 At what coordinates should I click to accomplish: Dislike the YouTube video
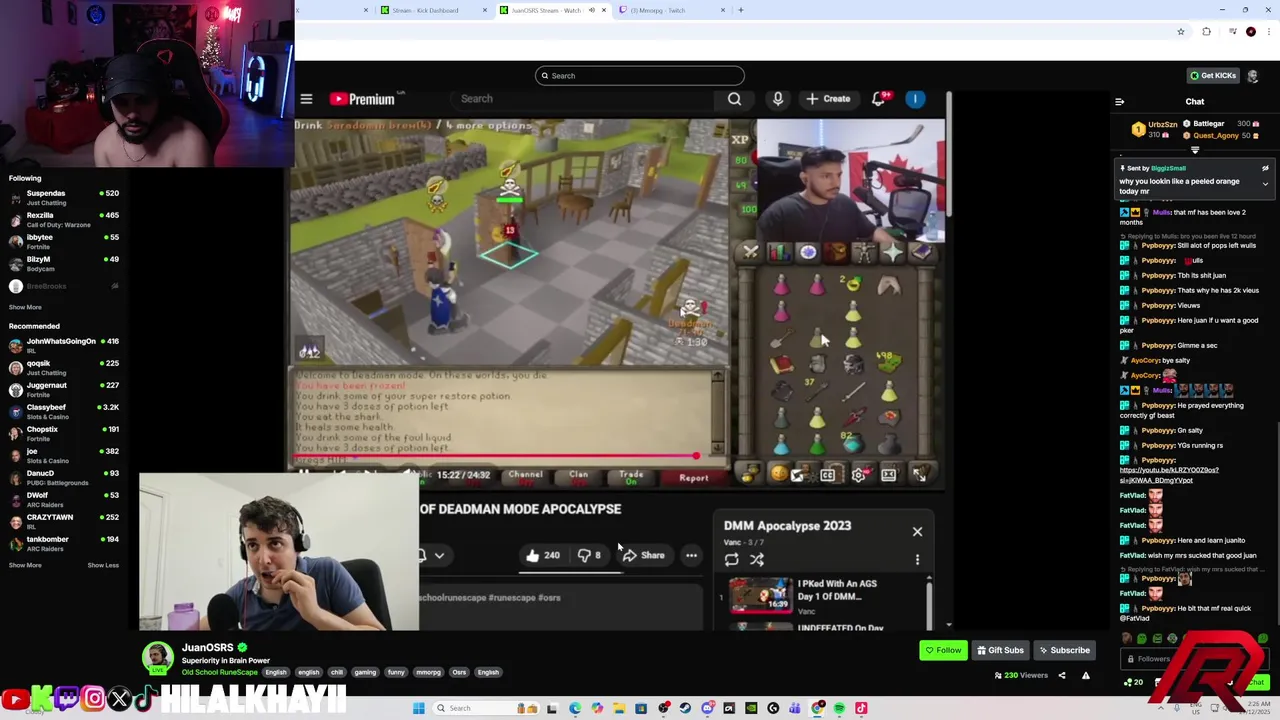pos(589,555)
